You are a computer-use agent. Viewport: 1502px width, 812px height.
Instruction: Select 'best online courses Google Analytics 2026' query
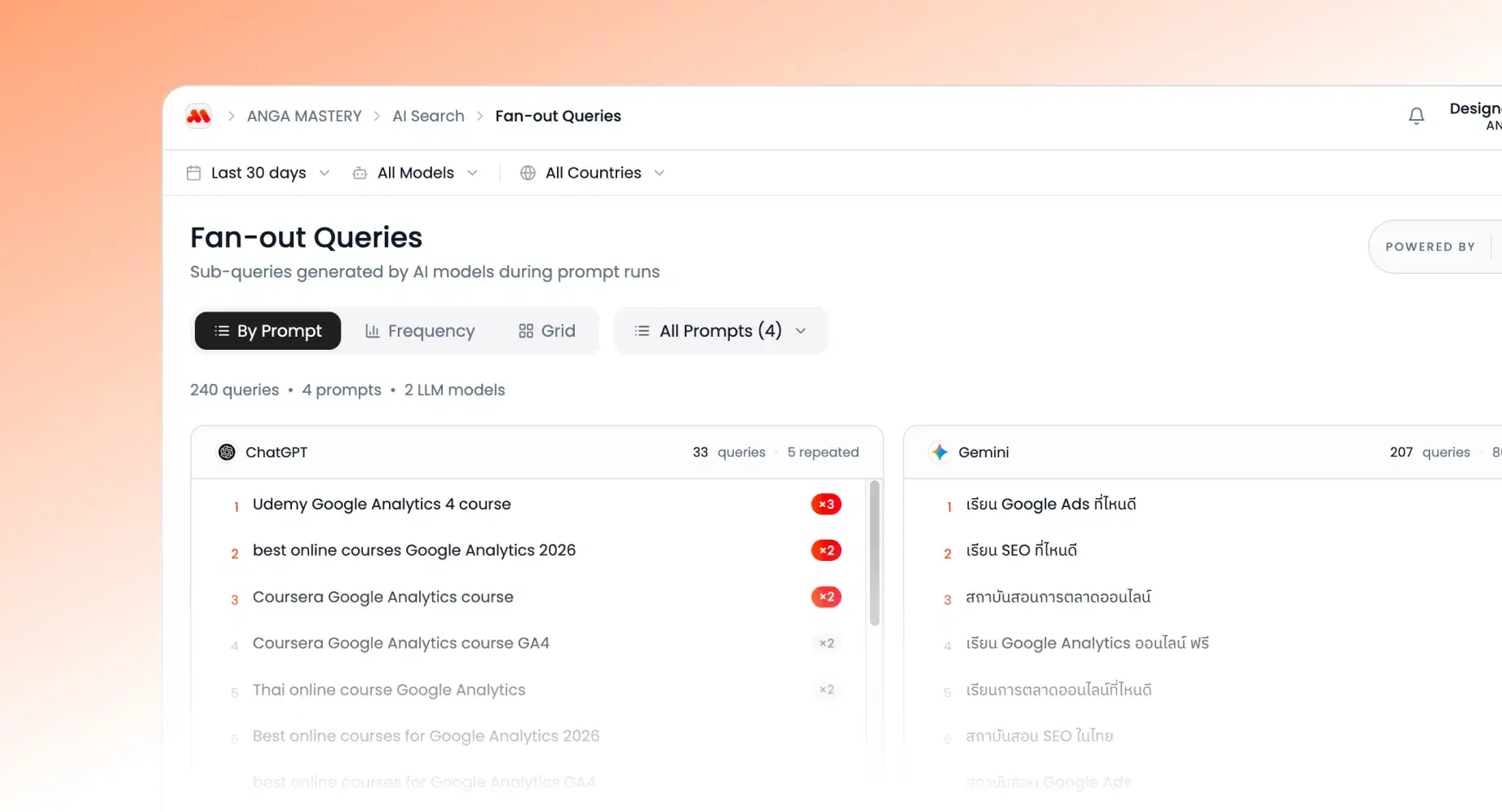pyautogui.click(x=414, y=550)
